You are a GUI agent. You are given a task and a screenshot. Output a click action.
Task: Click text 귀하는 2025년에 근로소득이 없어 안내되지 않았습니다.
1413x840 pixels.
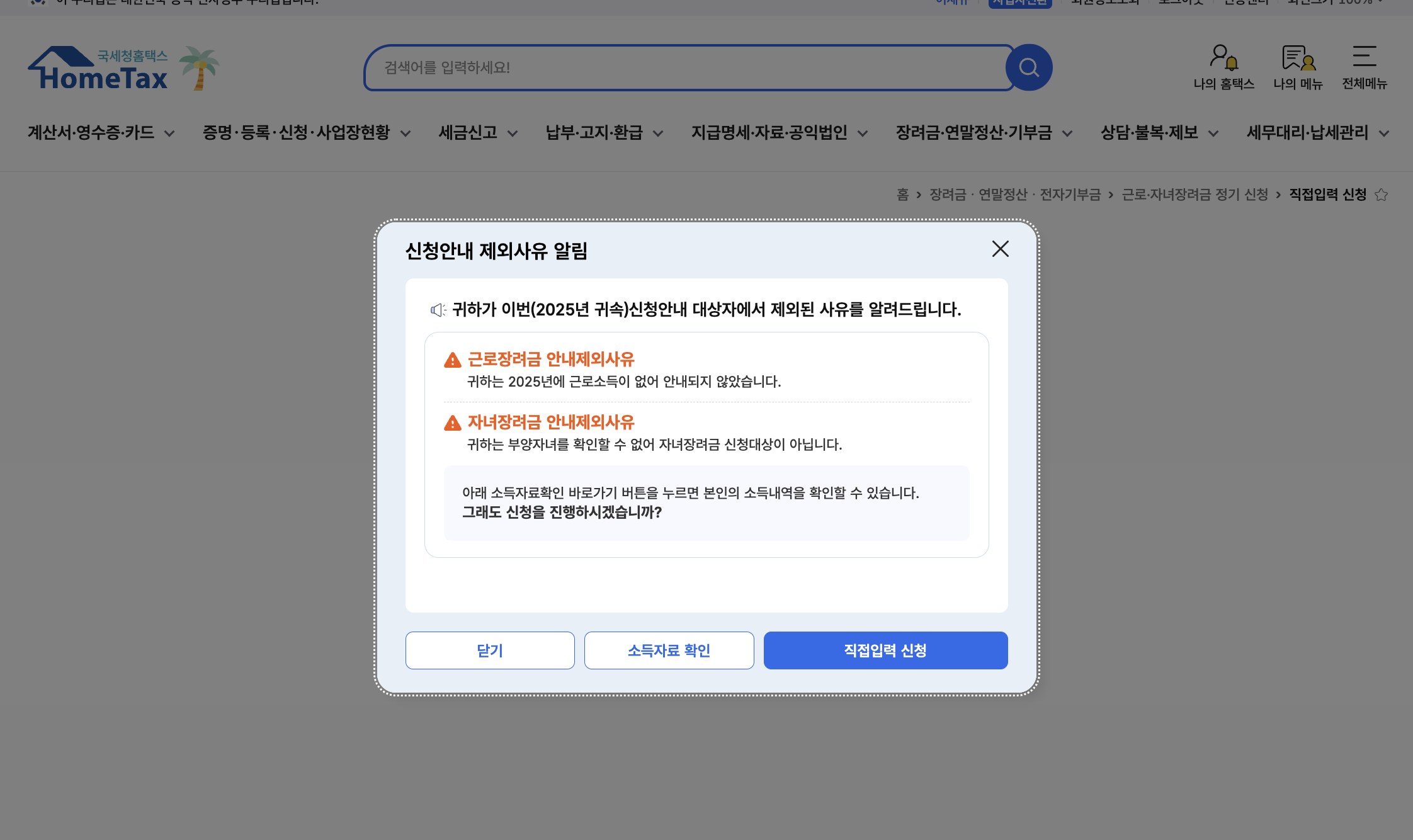coord(624,382)
